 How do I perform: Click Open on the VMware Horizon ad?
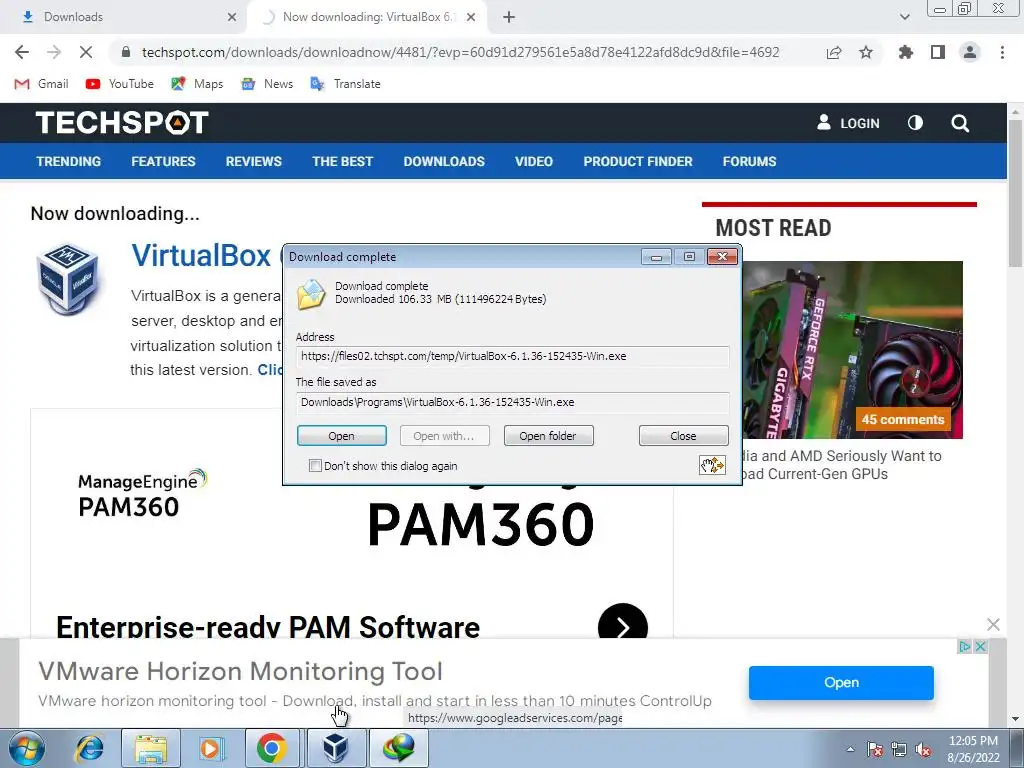click(841, 682)
